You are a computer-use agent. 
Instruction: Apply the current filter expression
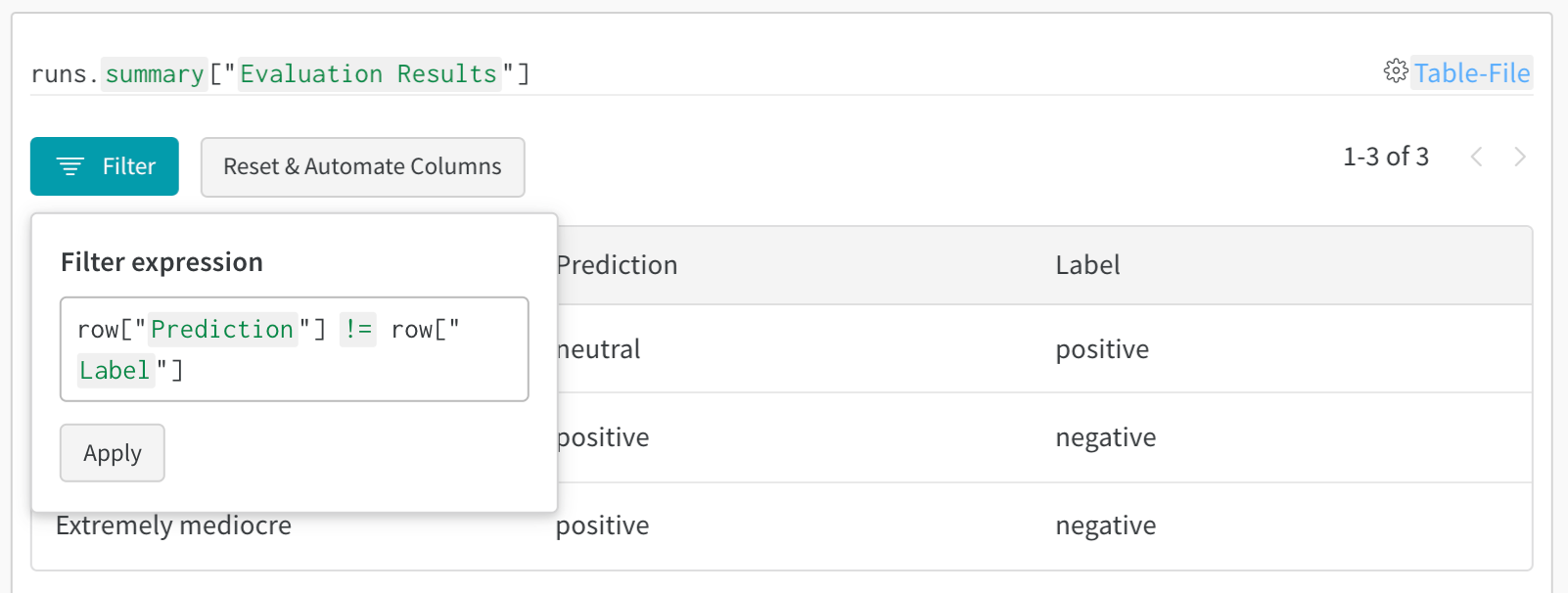[112, 452]
